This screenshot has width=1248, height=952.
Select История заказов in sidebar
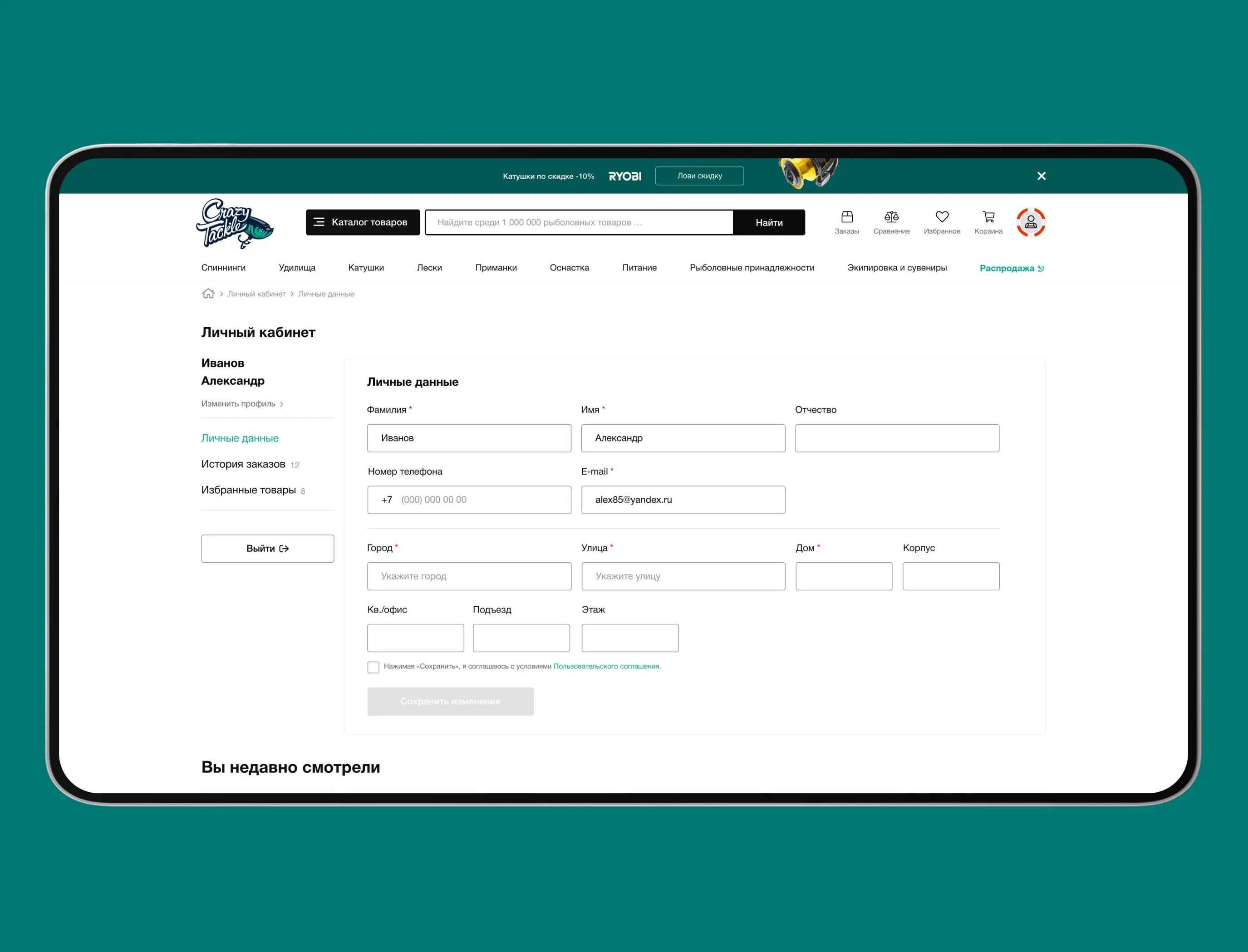point(243,464)
